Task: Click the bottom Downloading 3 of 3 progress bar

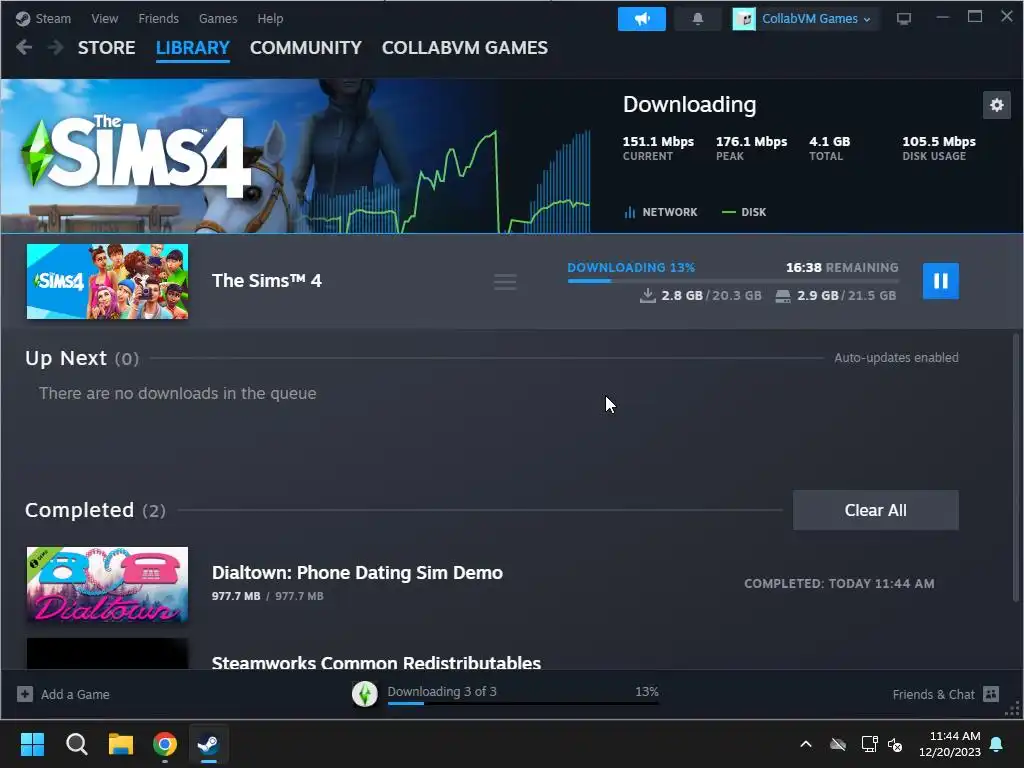Action: click(523, 703)
